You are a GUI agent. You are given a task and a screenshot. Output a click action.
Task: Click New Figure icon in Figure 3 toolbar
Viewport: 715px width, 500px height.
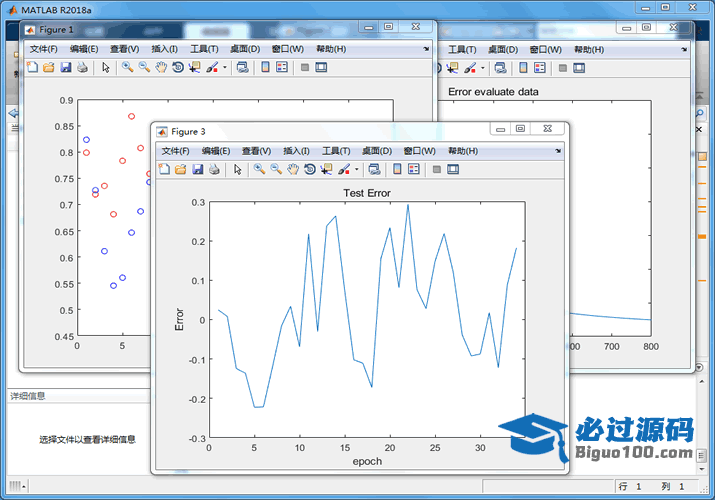tap(164, 170)
